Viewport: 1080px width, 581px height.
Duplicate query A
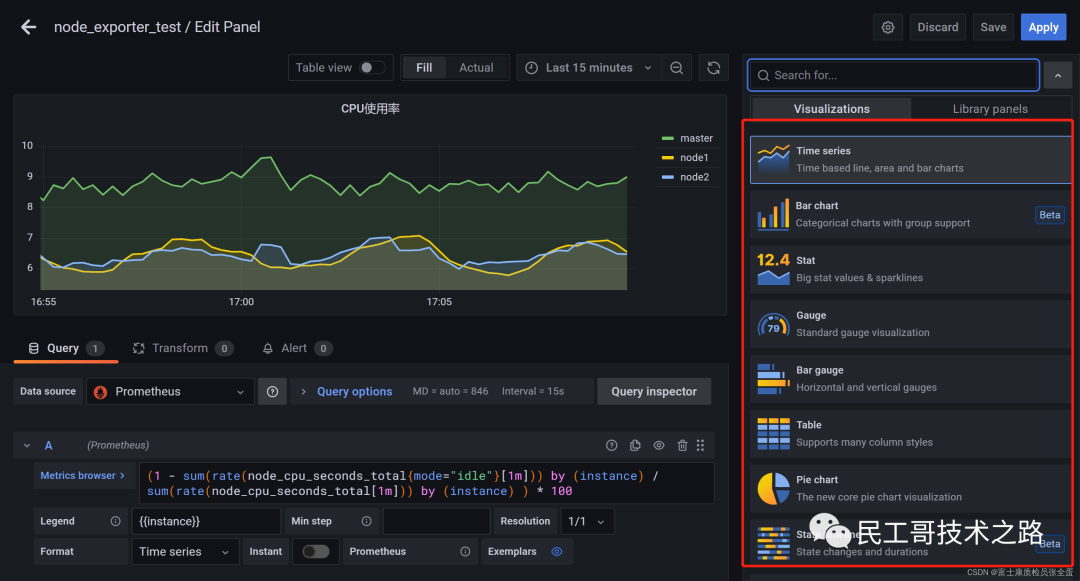(x=635, y=445)
